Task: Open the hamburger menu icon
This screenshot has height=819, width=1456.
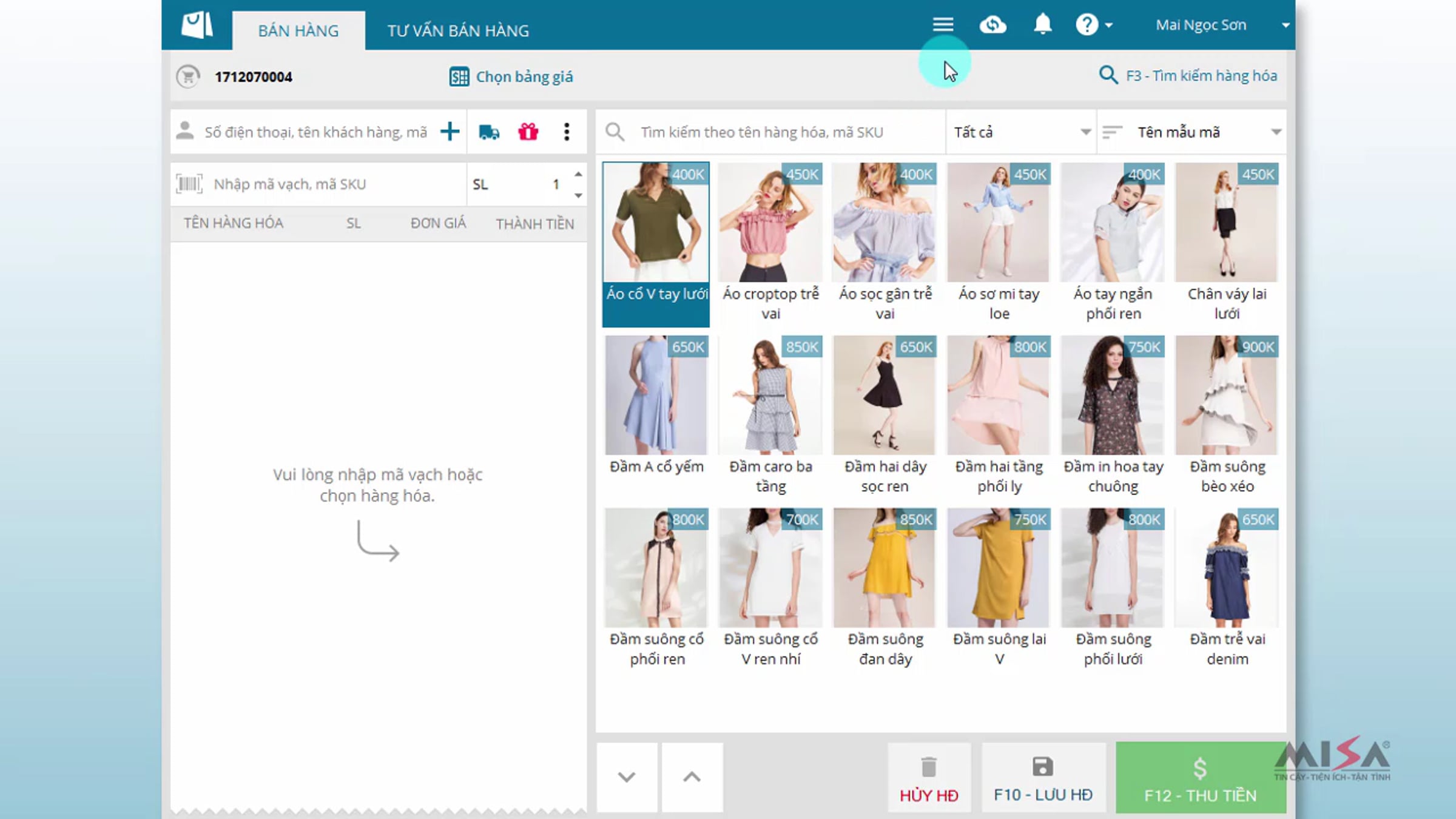Action: point(943,25)
